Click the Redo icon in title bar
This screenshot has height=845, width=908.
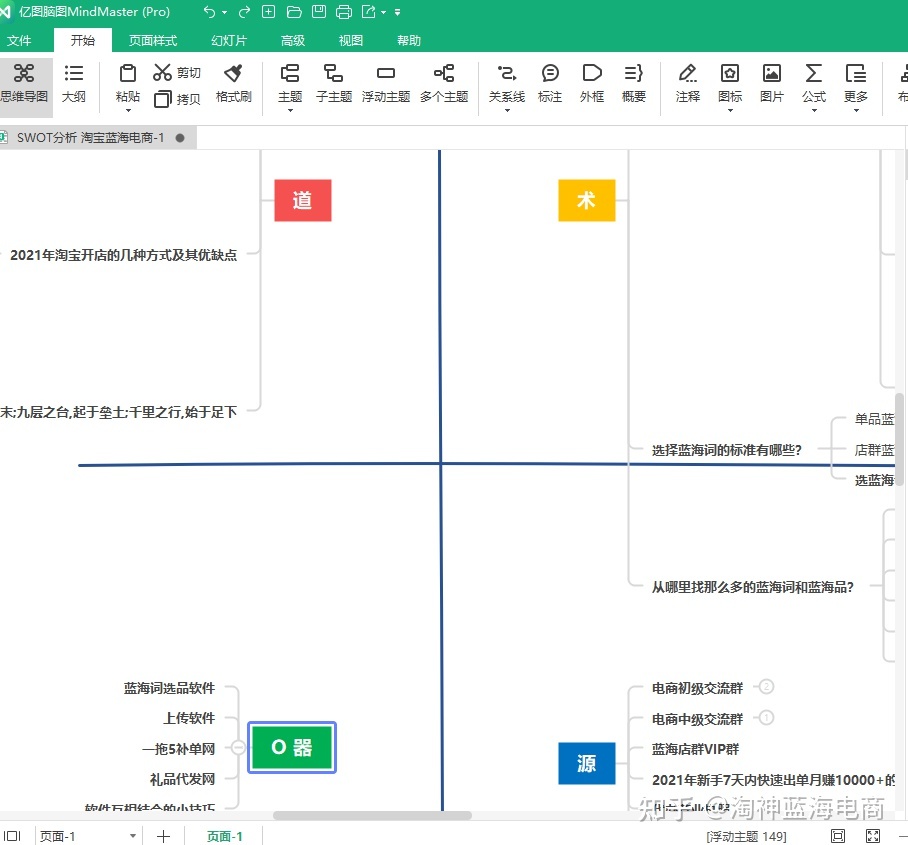[x=244, y=12]
